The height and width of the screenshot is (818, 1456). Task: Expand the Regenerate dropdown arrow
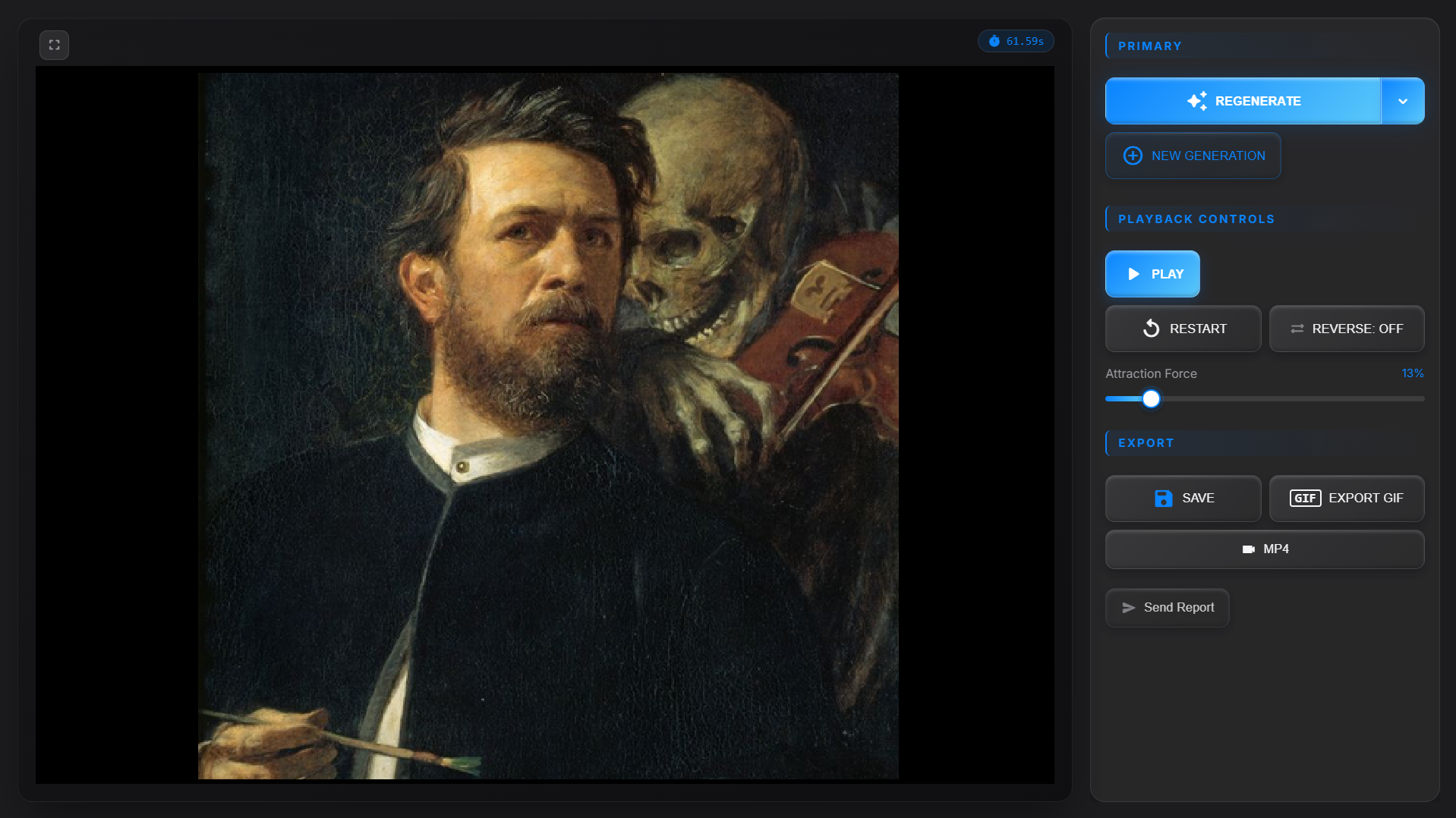pos(1402,101)
